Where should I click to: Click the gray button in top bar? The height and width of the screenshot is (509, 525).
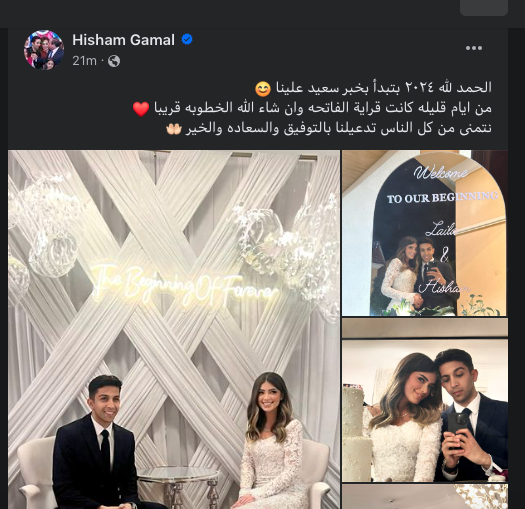484,7
